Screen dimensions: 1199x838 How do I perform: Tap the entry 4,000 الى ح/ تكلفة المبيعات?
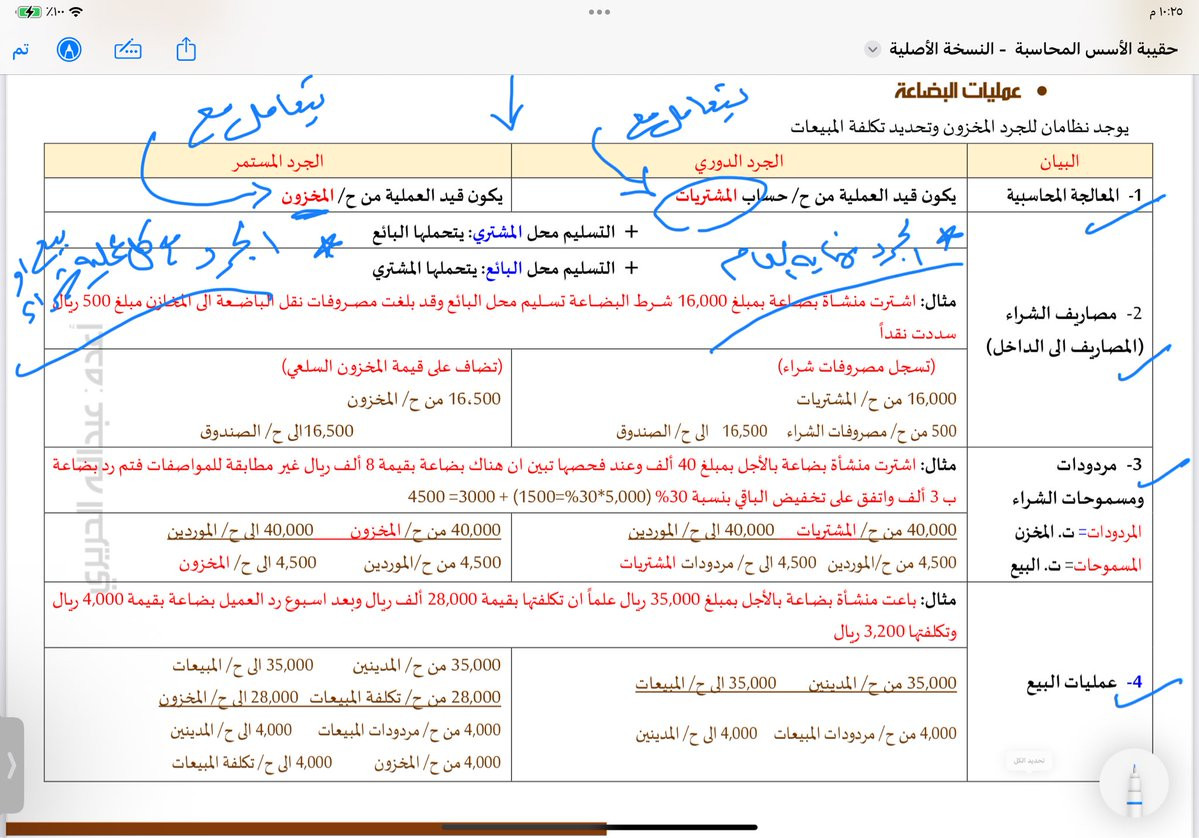(x=252, y=762)
